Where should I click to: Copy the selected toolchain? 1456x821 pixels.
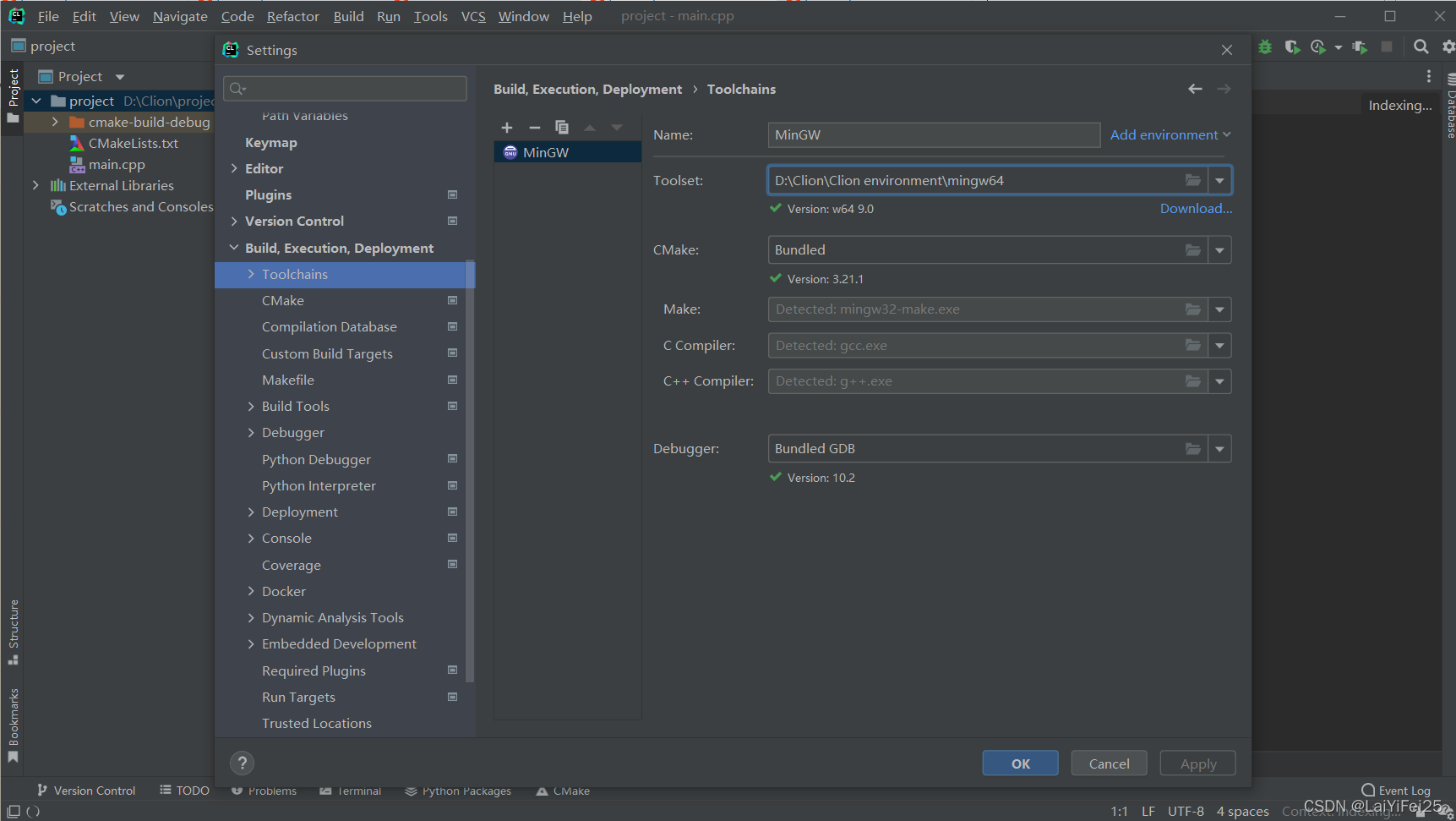point(562,128)
